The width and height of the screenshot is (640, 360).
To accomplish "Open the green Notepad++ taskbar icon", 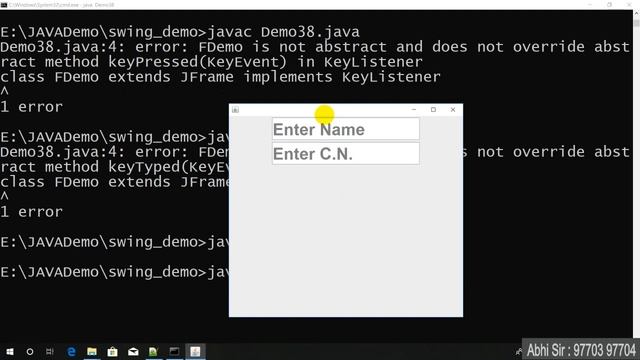I will 153,351.
